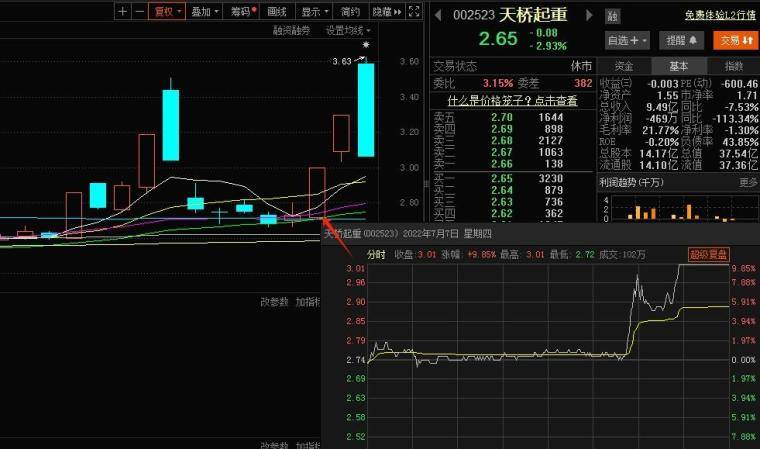Viewport: 760px width, 449px height.
Task: Toggle fullscreen chart icon
Action: pos(414,11)
